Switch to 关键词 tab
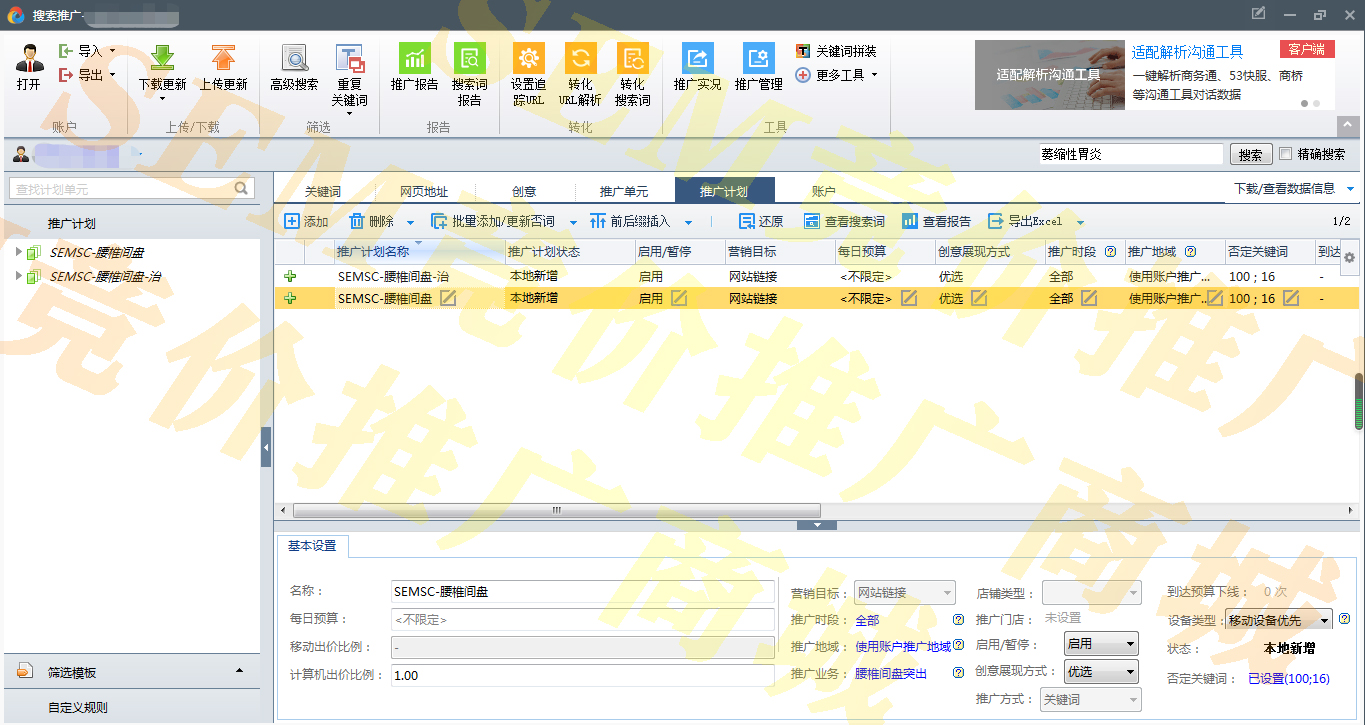Image resolution: width=1365 pixels, height=725 pixels. 323,191
